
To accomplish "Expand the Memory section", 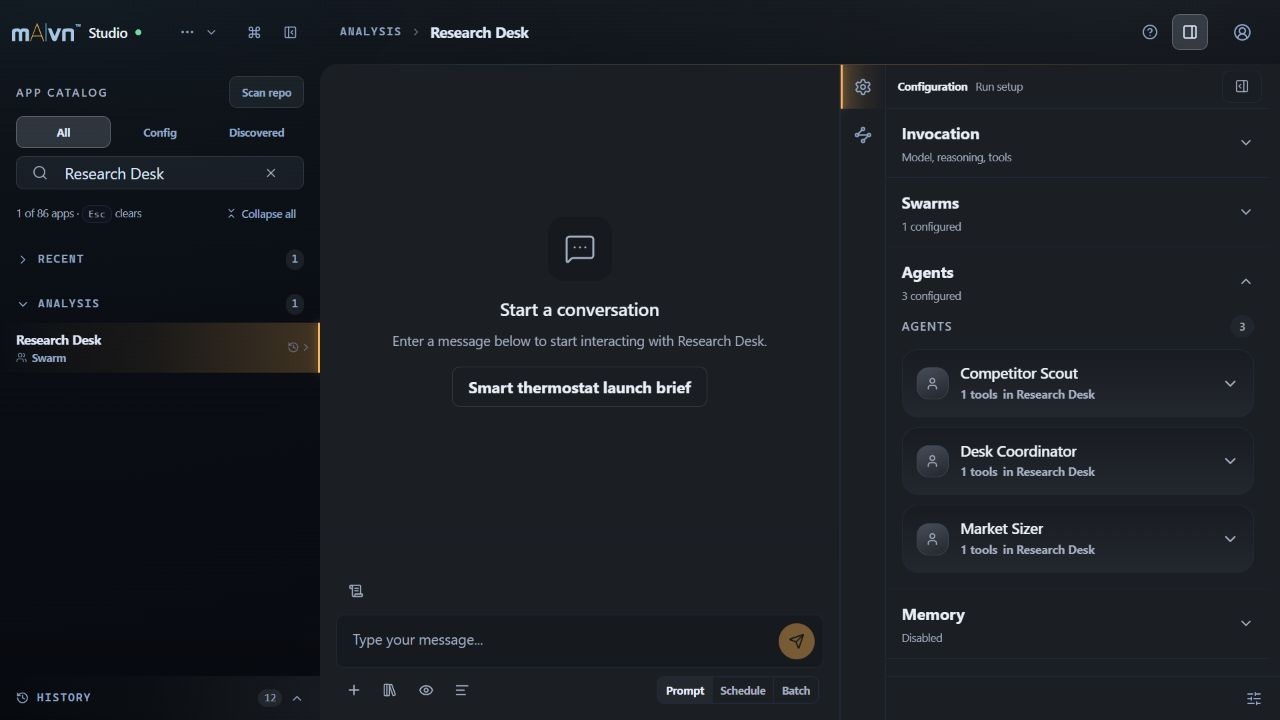I will click(1078, 624).
